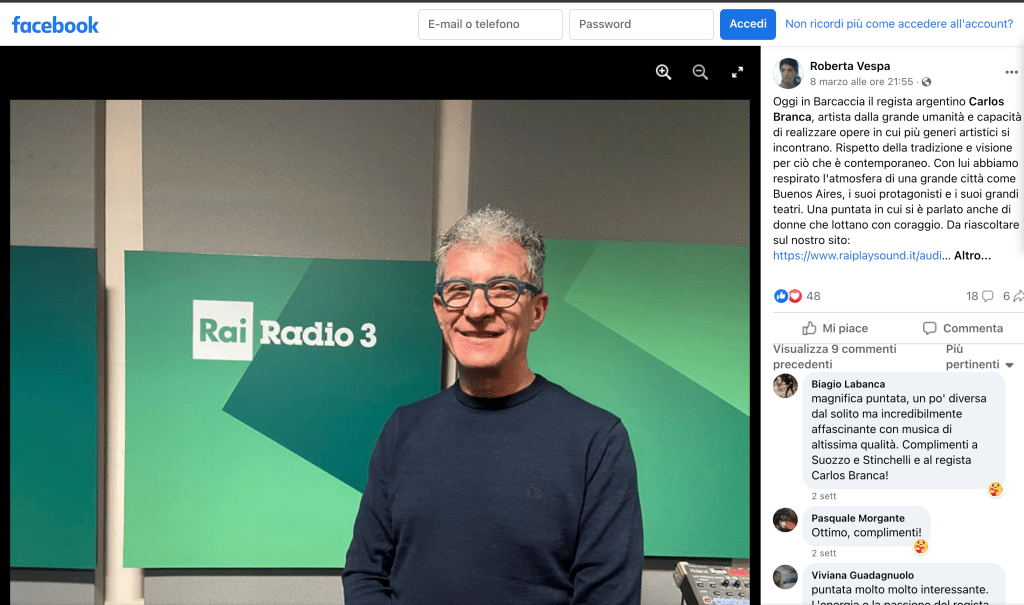Expand post text with Altro
Image resolution: width=1024 pixels, height=605 pixels.
tap(972, 256)
